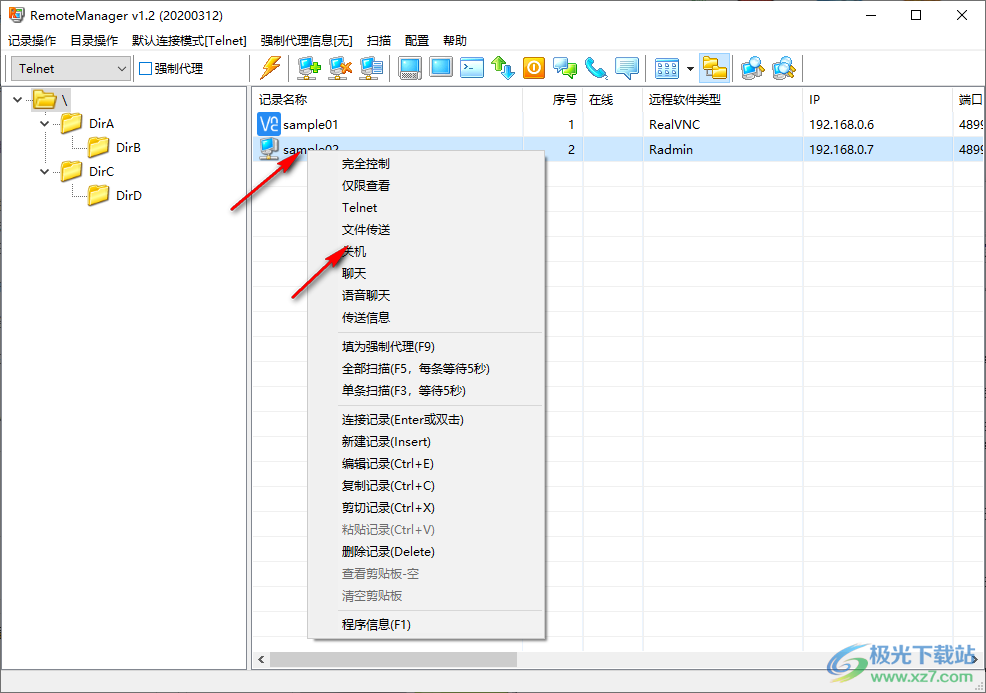Click the file transfer up-down arrows icon

pyautogui.click(x=503, y=68)
